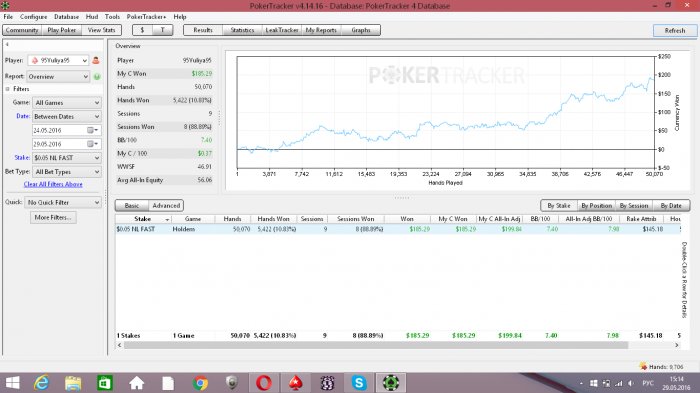Click the green report status icon
The height and width of the screenshot is (393, 700).
97,77
